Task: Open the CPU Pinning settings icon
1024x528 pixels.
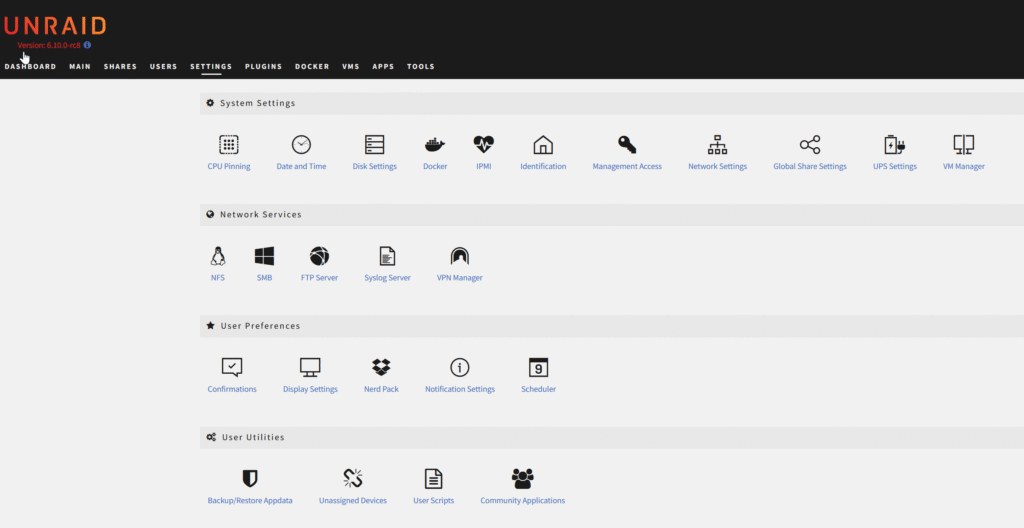Action: point(229,145)
